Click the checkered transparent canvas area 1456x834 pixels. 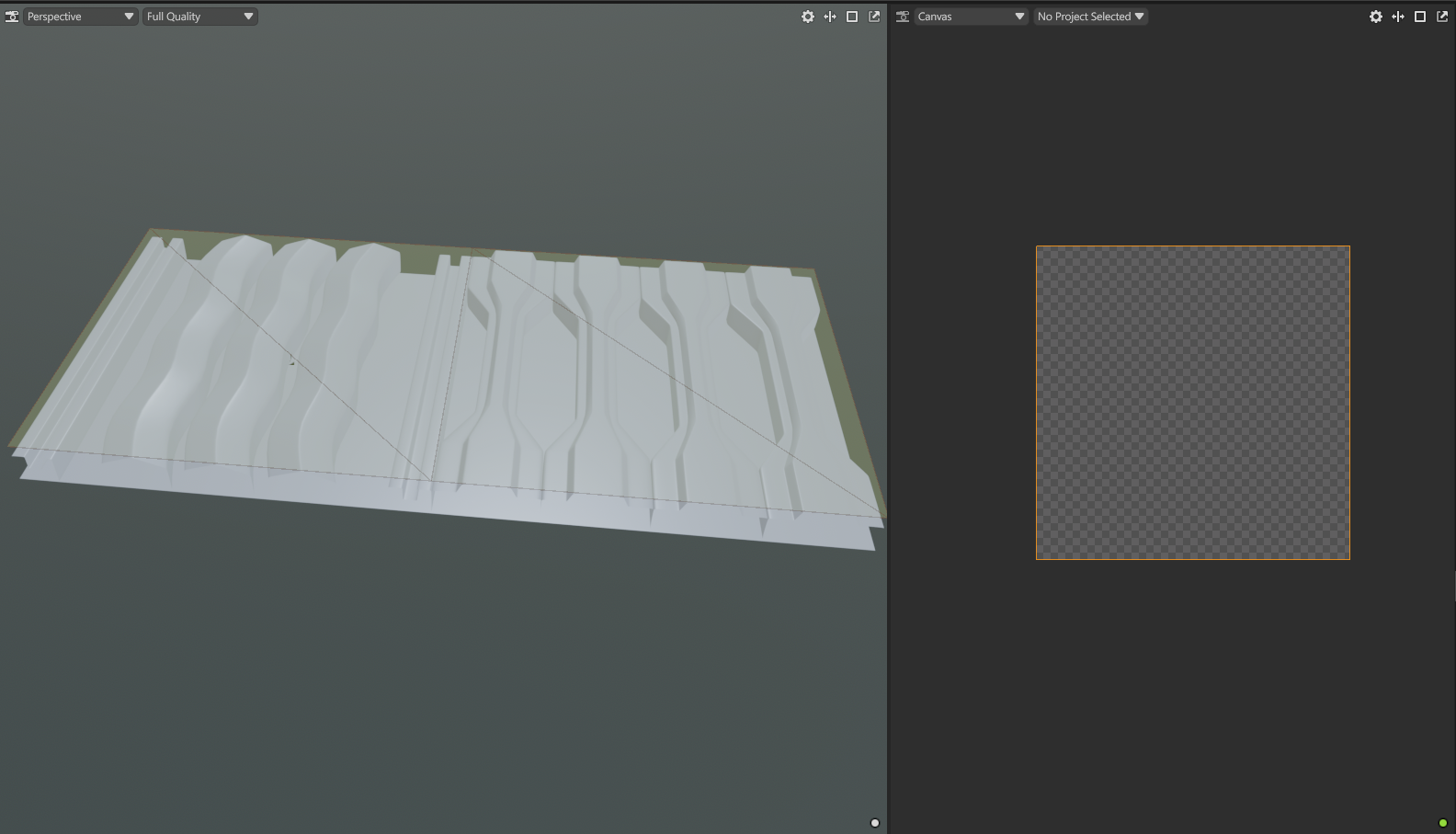(x=1192, y=402)
